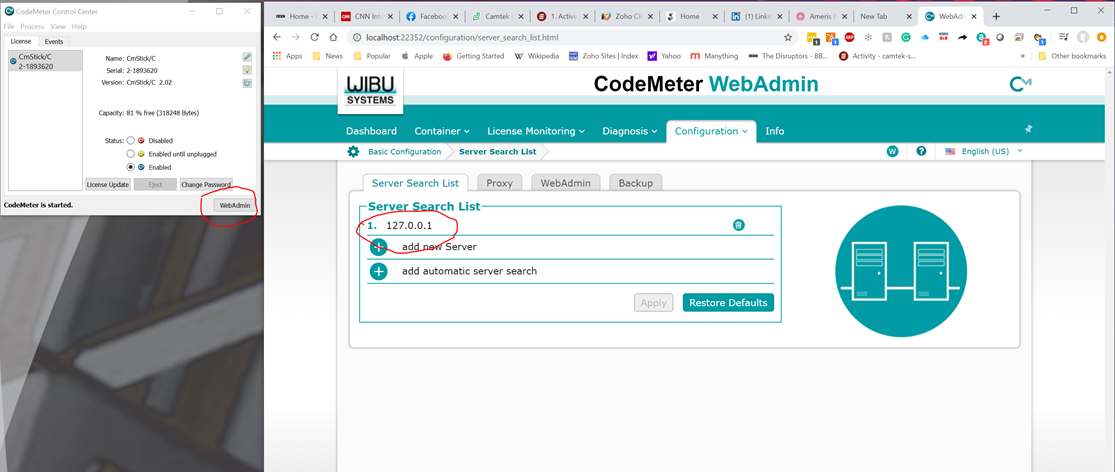Screen dimensions: 1115x472
Task: Click the Chrome profile avatar icon
Action: tap(1083, 37)
